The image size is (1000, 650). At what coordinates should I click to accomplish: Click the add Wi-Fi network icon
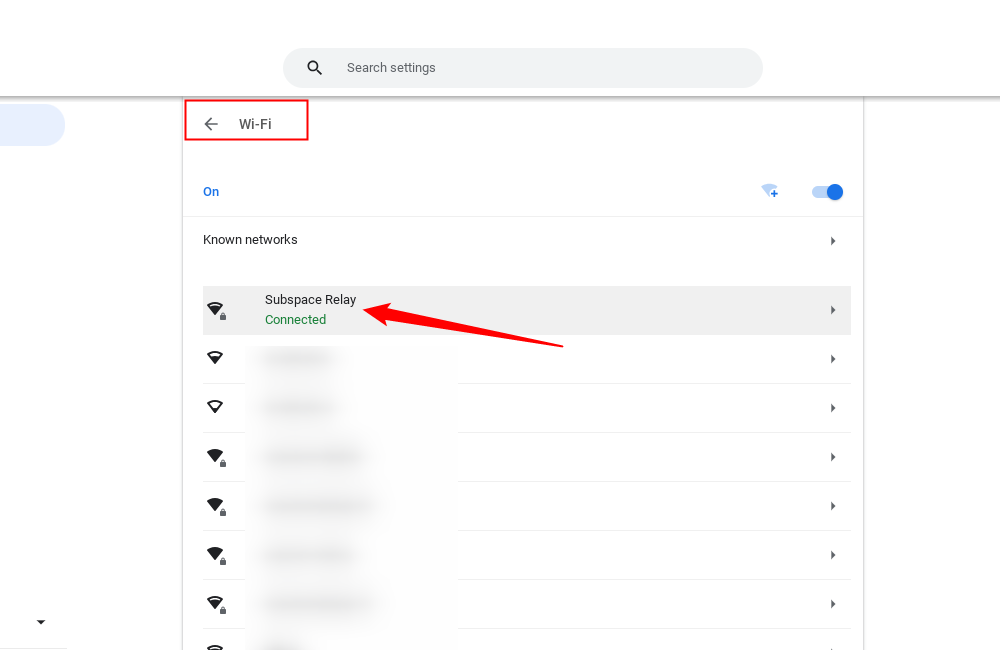click(x=770, y=191)
